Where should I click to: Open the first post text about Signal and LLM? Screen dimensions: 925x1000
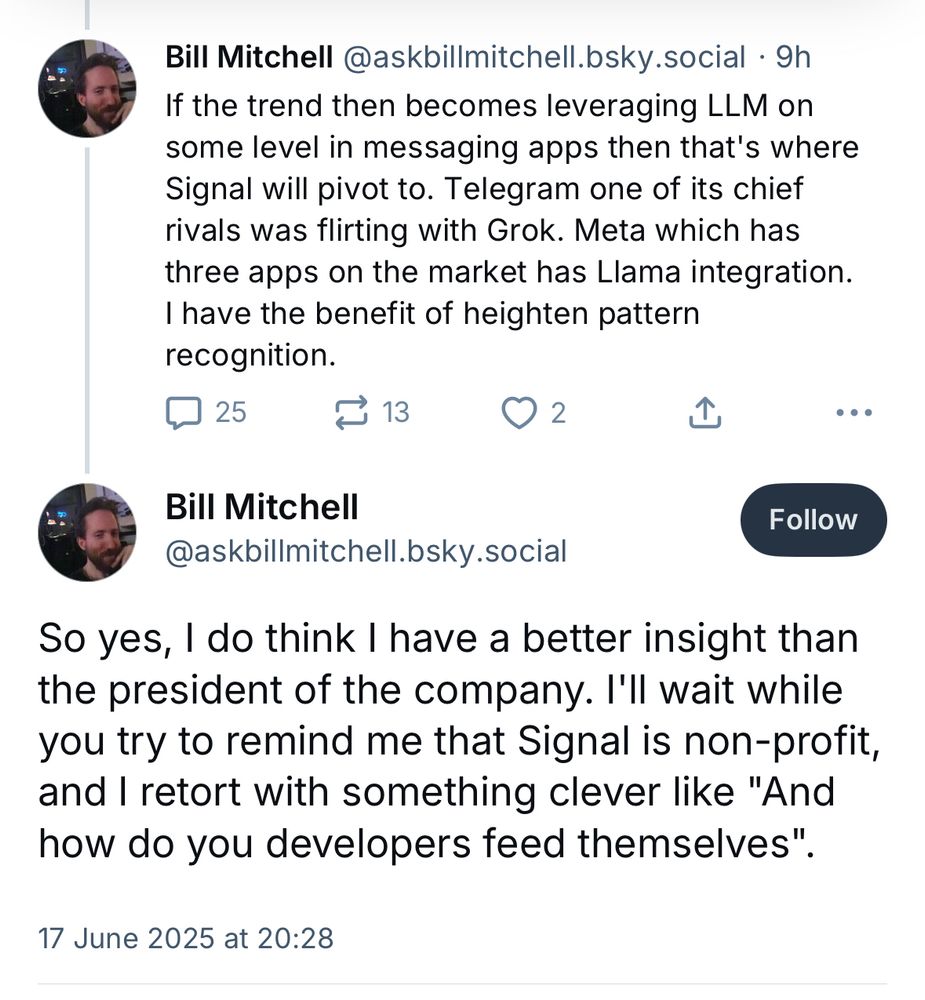tap(512, 230)
